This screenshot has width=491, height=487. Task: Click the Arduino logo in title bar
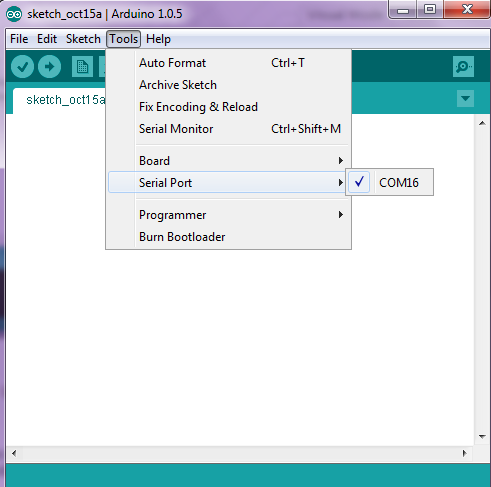(x=14, y=14)
